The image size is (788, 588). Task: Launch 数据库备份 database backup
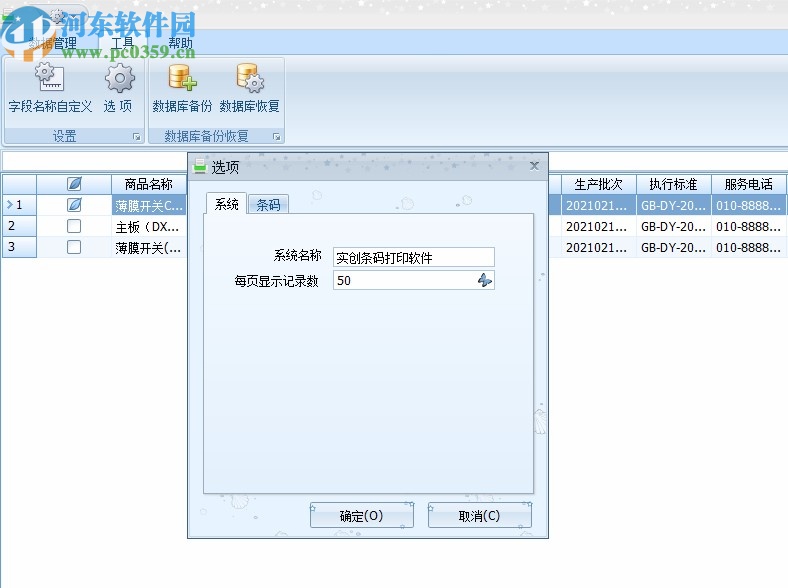pos(182,89)
